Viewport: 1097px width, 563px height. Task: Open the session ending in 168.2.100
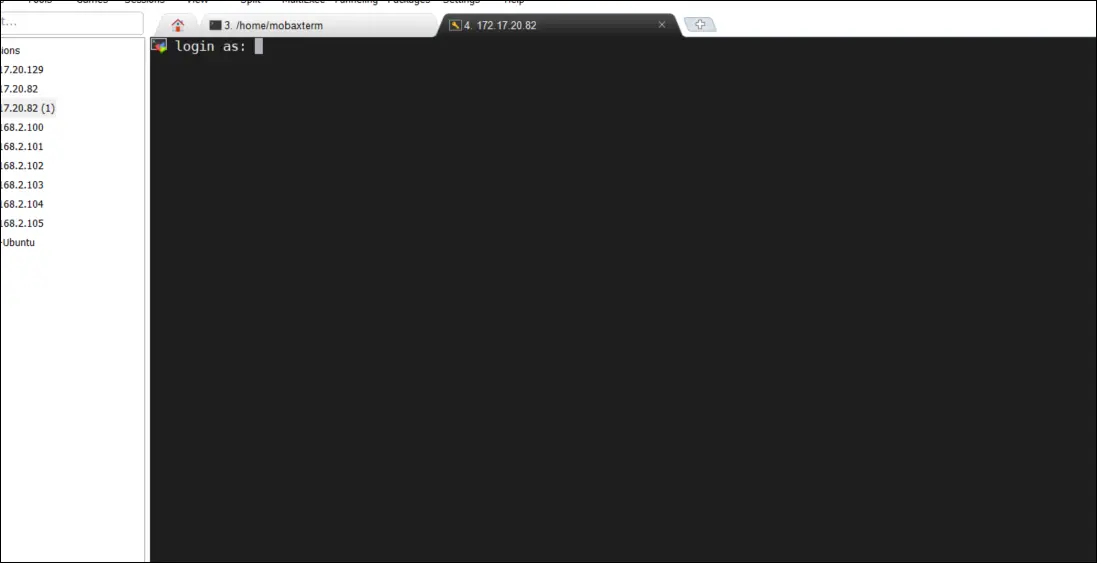tap(21, 128)
